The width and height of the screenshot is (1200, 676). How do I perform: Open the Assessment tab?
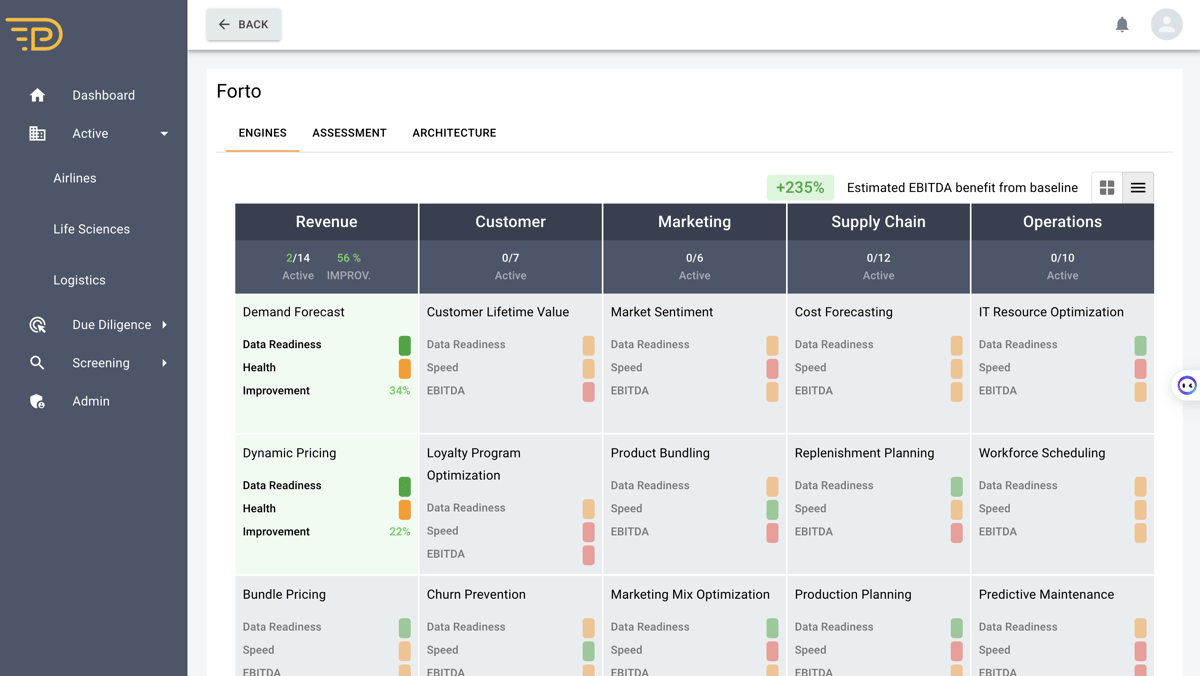pos(349,133)
